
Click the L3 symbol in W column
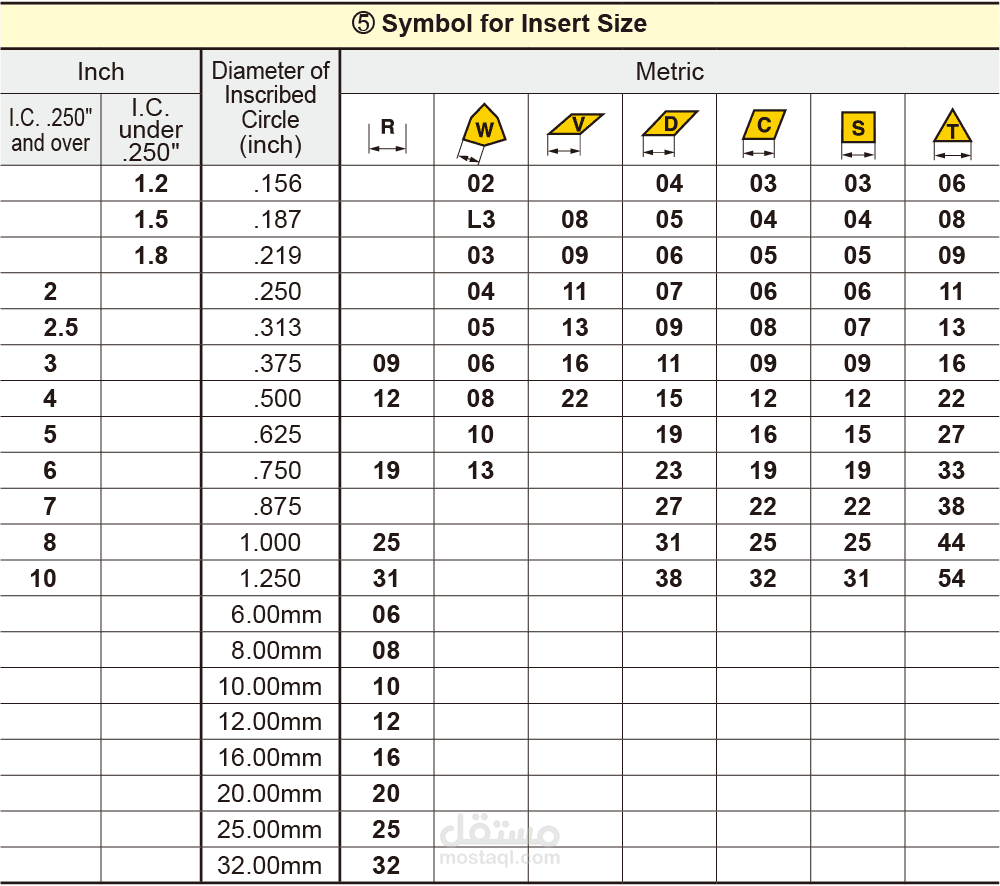481,219
